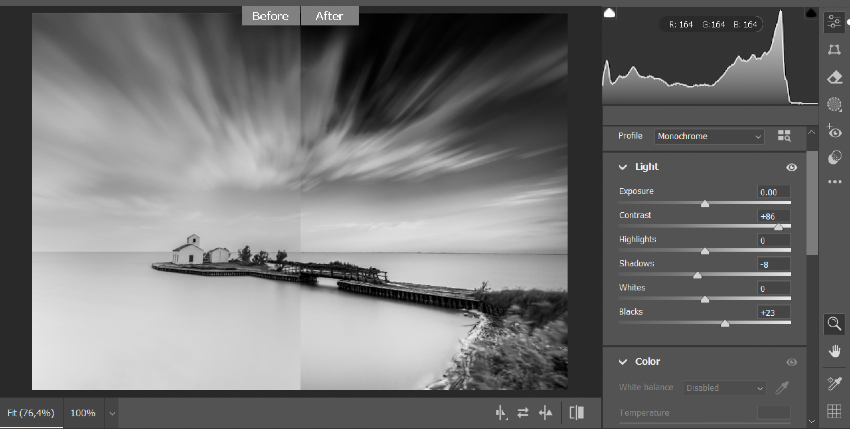Image resolution: width=850 pixels, height=429 pixels.
Task: Toggle the grid overlay icon
Action: click(x=834, y=411)
